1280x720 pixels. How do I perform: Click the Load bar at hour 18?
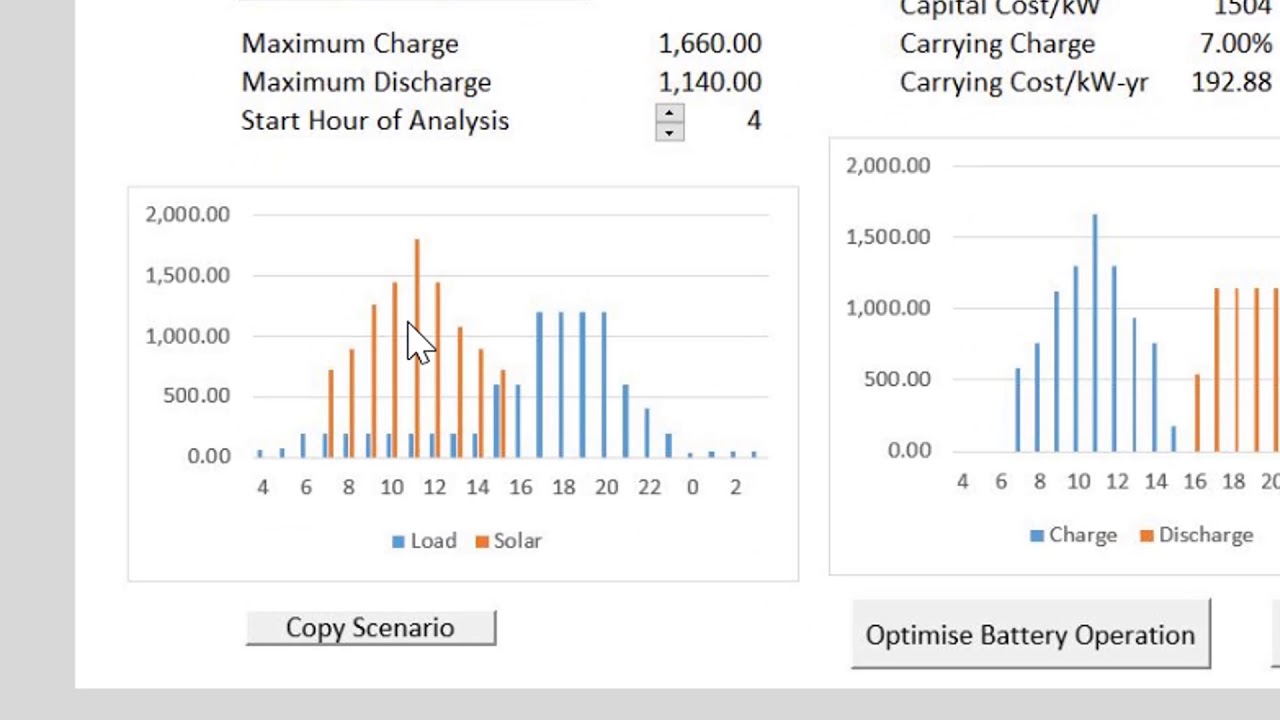tap(561, 384)
